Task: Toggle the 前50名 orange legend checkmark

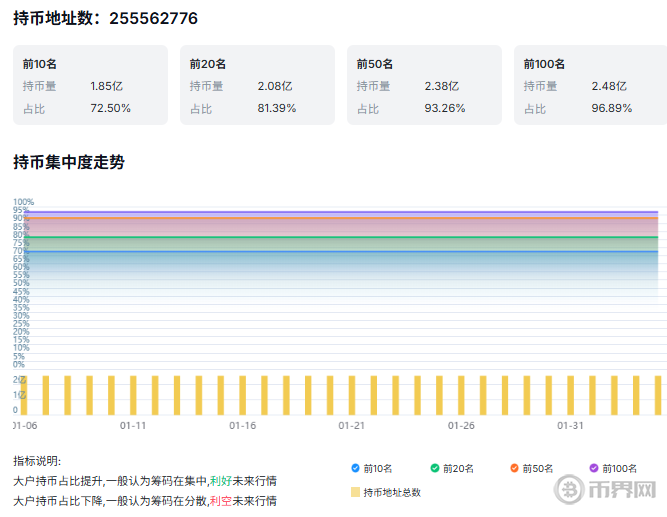Action: 514,468
